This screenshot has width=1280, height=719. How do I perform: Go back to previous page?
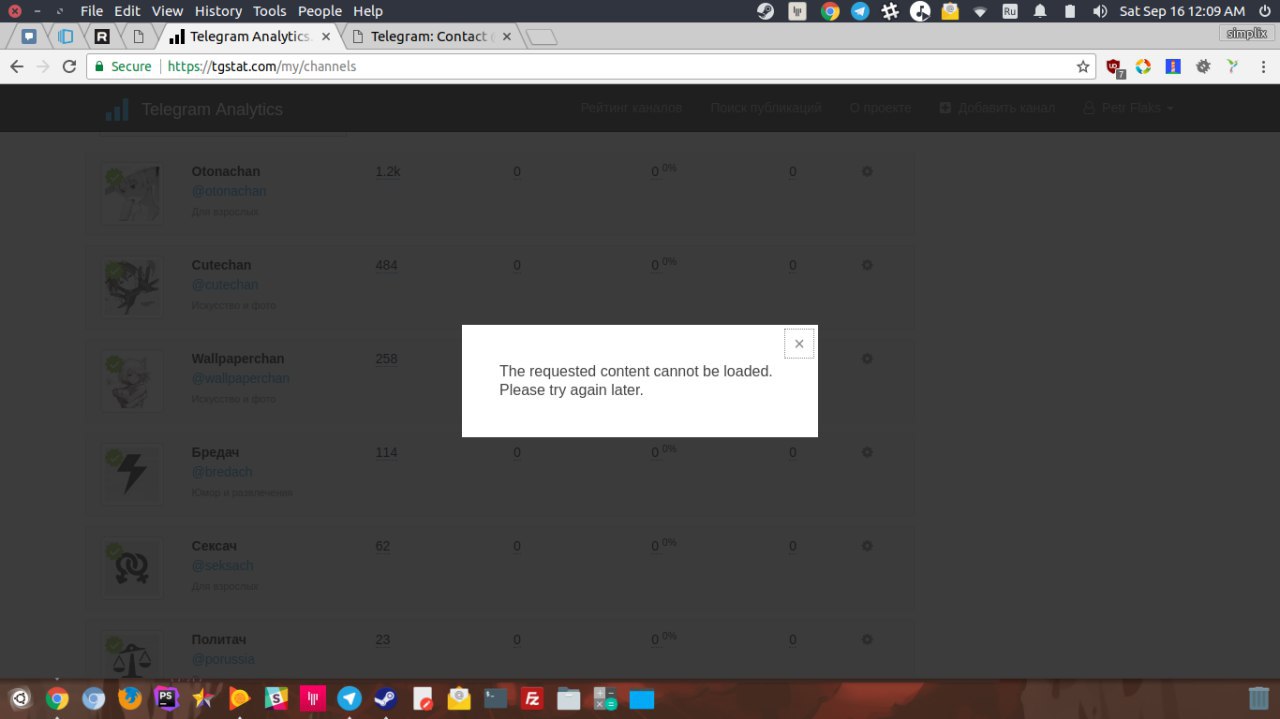(17, 67)
